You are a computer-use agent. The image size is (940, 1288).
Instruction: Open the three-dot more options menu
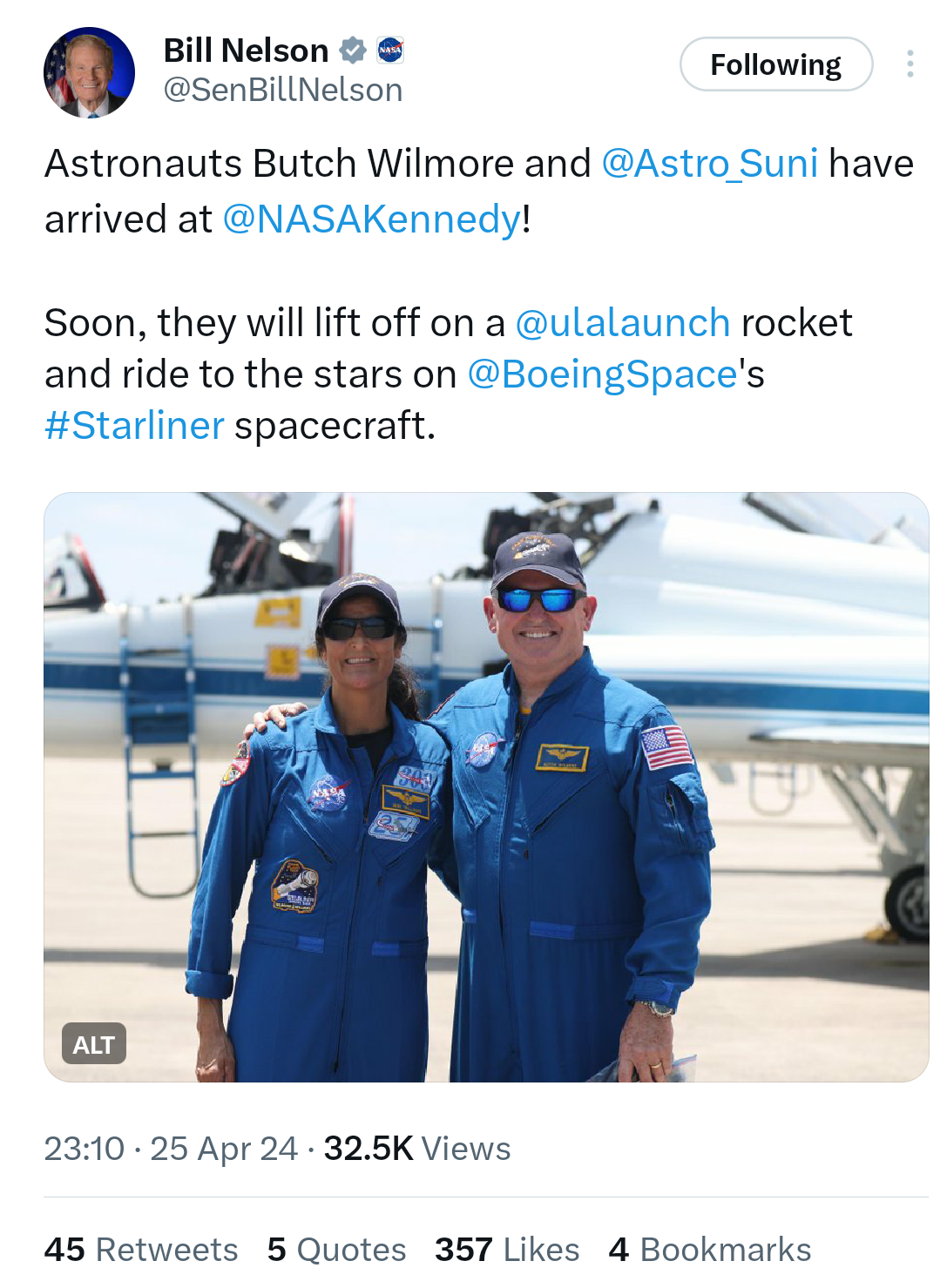tap(910, 64)
